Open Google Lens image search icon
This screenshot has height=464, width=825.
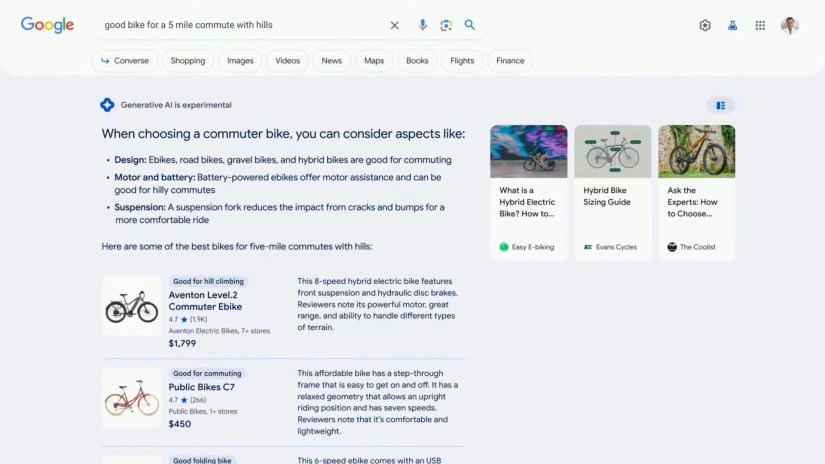pos(446,25)
